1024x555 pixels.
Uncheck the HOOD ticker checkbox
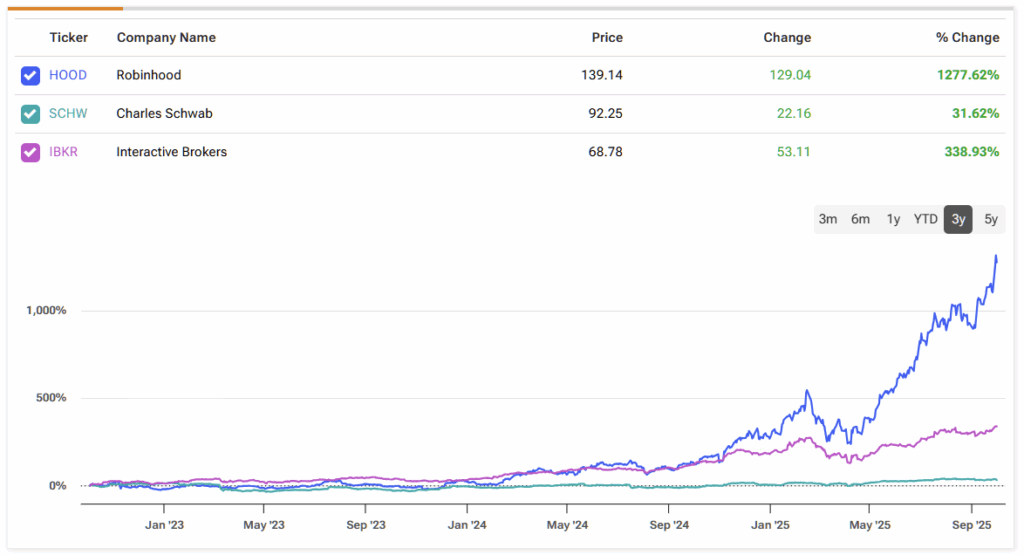click(x=30, y=75)
